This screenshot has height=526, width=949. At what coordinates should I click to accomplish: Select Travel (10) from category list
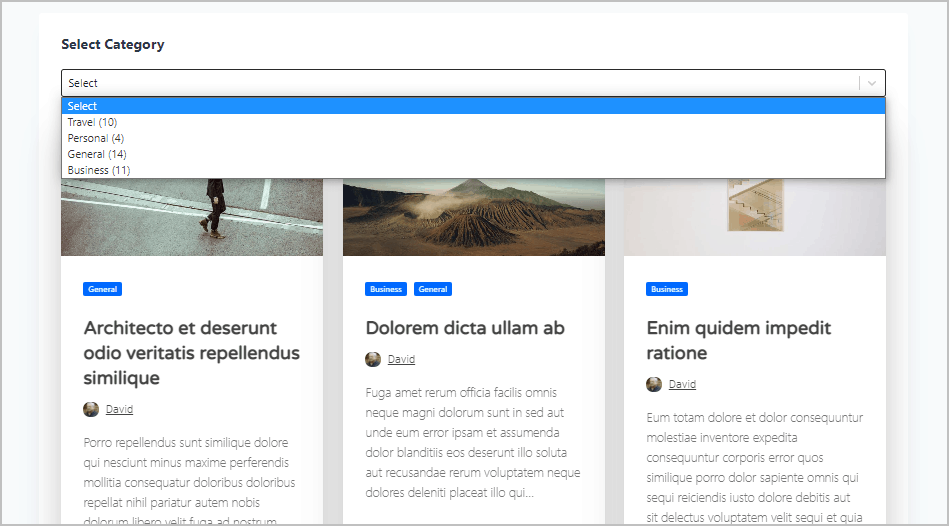coord(92,122)
